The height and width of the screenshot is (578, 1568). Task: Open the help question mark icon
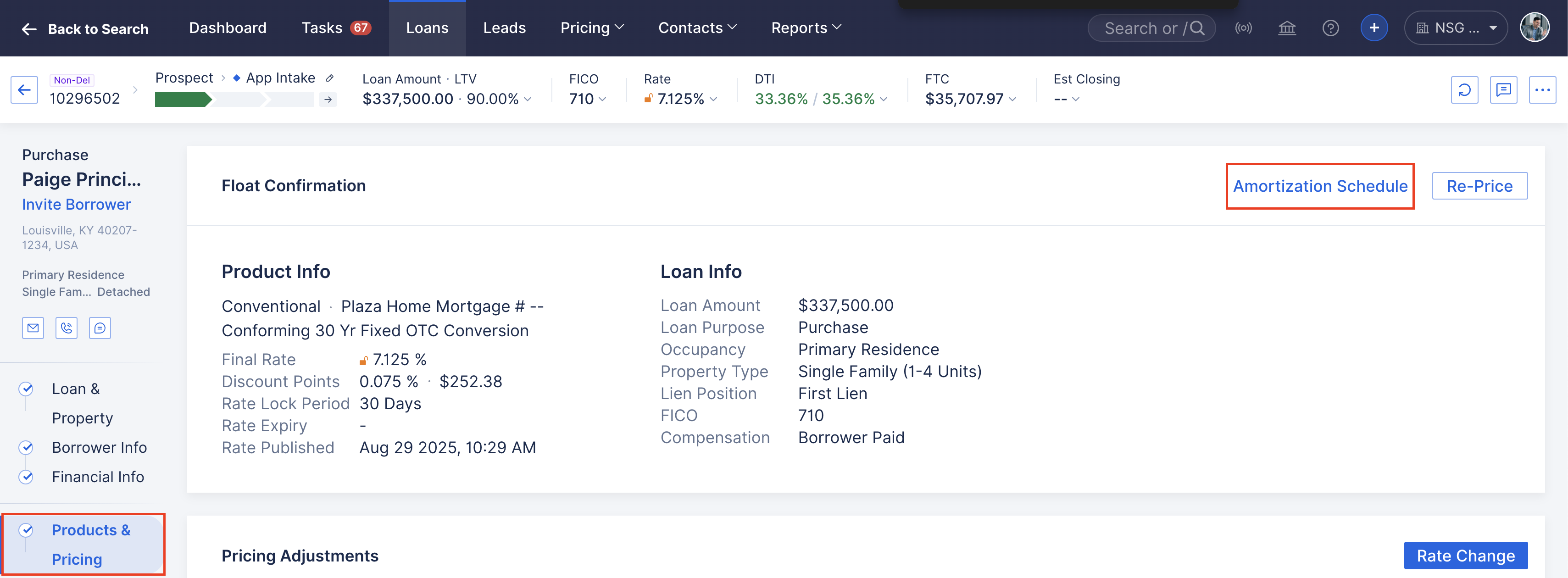click(1331, 28)
